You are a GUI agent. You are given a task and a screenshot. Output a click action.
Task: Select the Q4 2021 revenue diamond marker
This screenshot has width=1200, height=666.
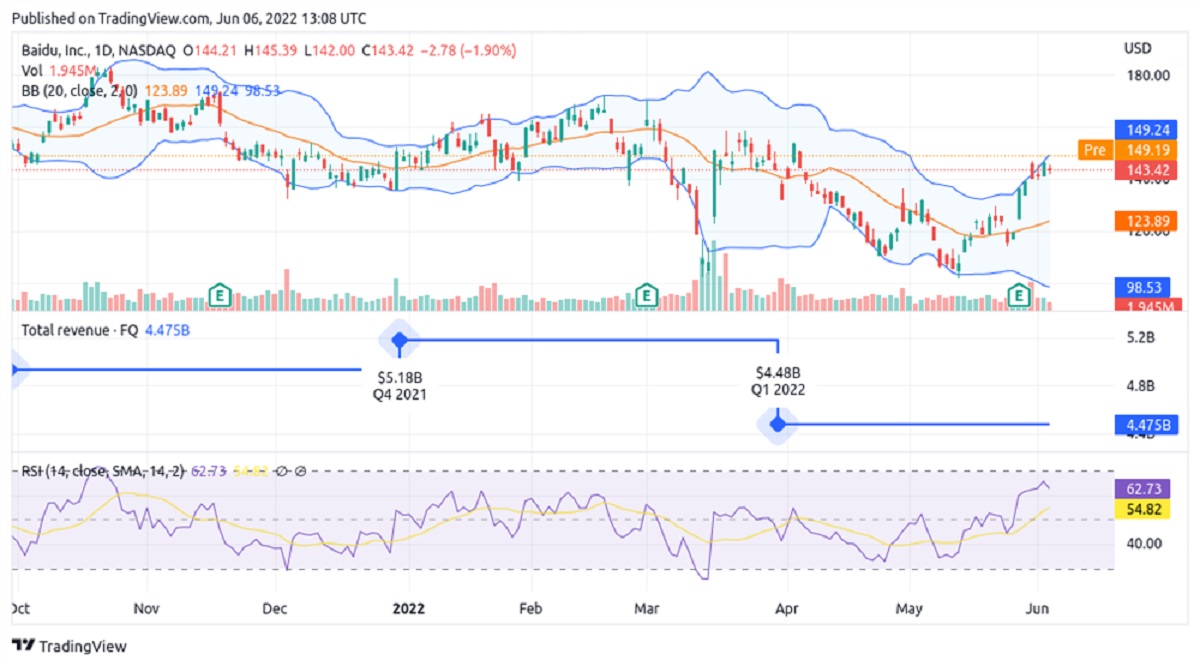point(399,341)
